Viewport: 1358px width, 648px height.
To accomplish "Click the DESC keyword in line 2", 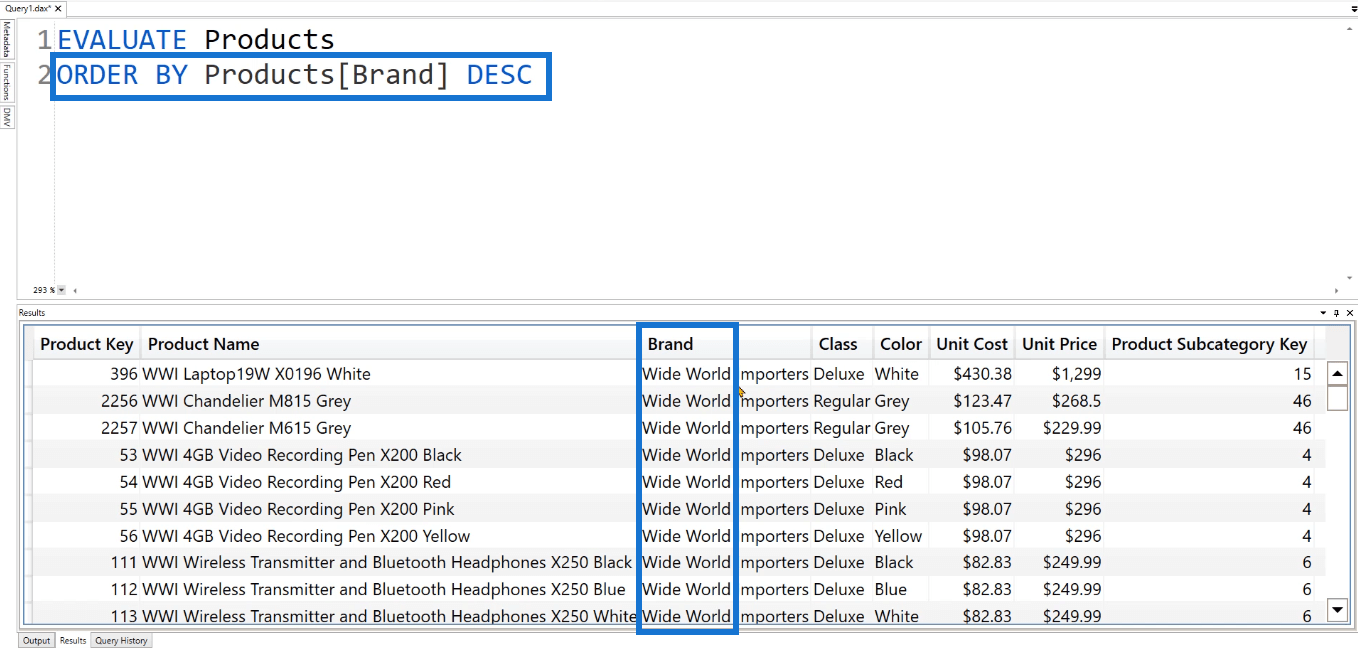I will 499,74.
